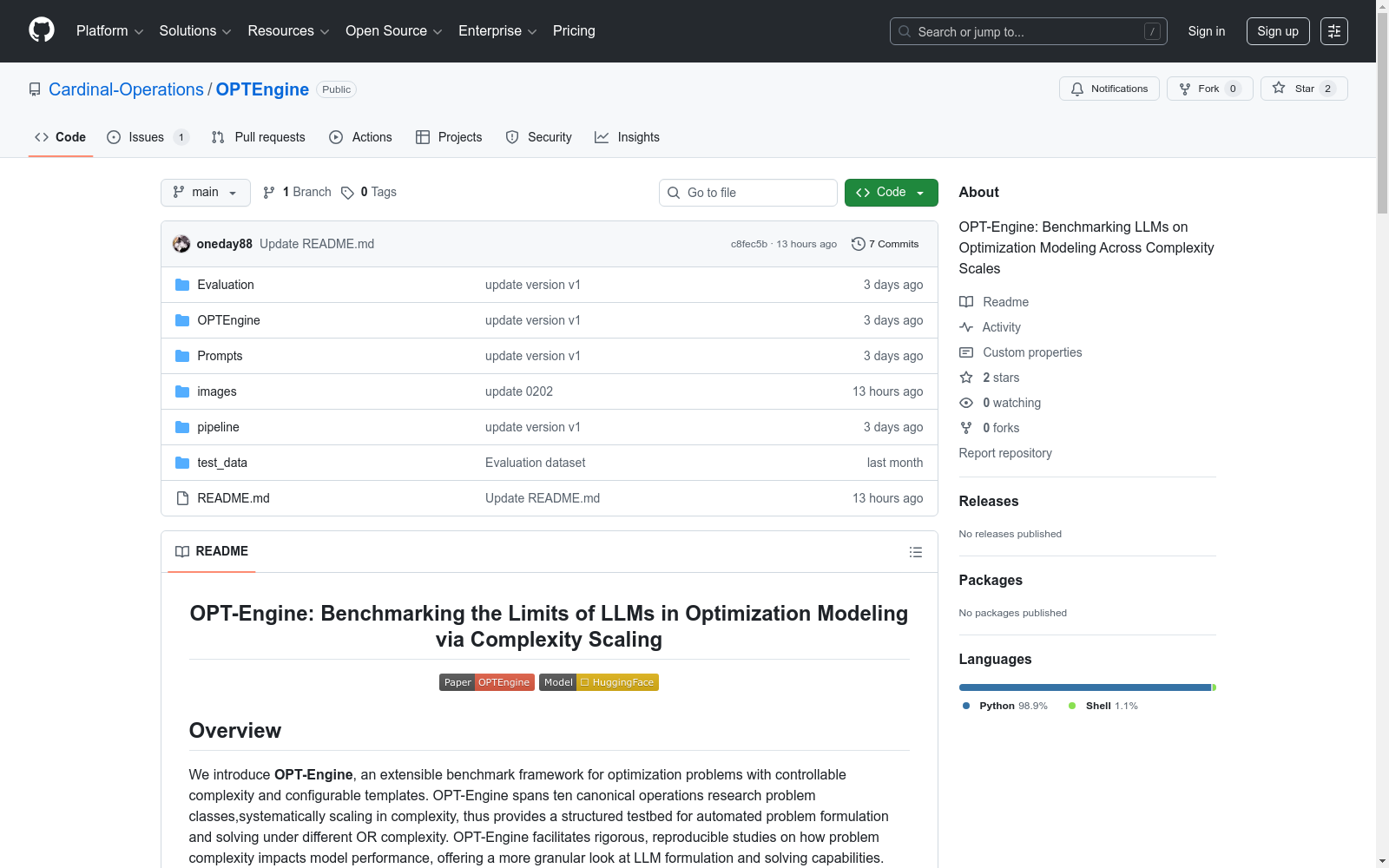1389x868 pixels.
Task: Click the Python language bar segment
Action: (x=1085, y=687)
